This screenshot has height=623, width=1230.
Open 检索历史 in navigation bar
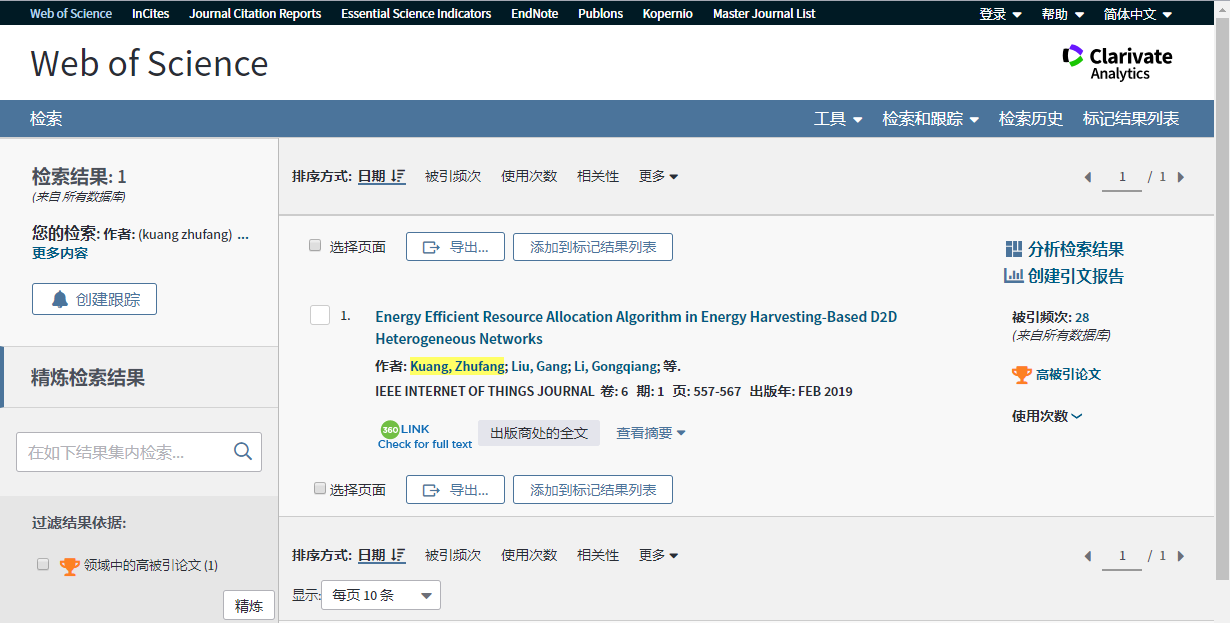tap(1030, 119)
